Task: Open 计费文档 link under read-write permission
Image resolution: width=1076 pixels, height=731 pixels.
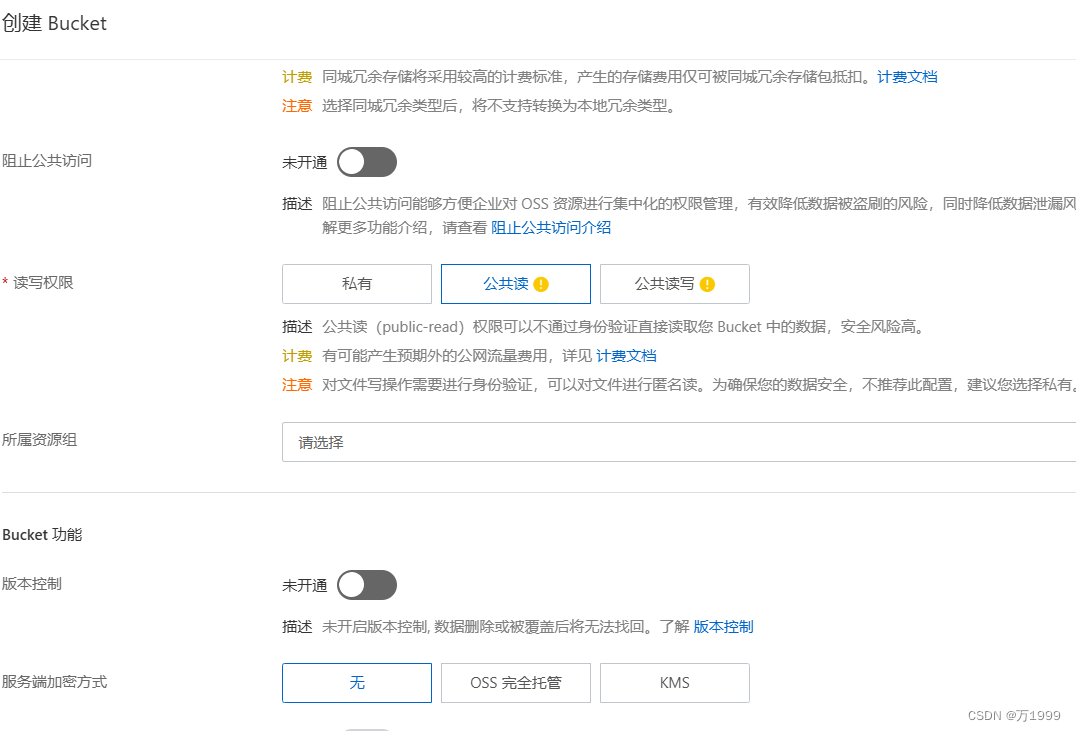Action: 627,356
